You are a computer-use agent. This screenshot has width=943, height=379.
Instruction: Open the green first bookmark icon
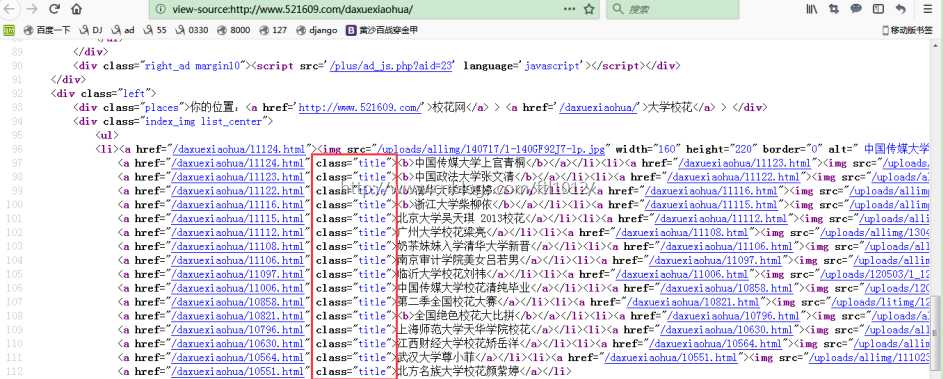pyautogui.click(x=8, y=30)
